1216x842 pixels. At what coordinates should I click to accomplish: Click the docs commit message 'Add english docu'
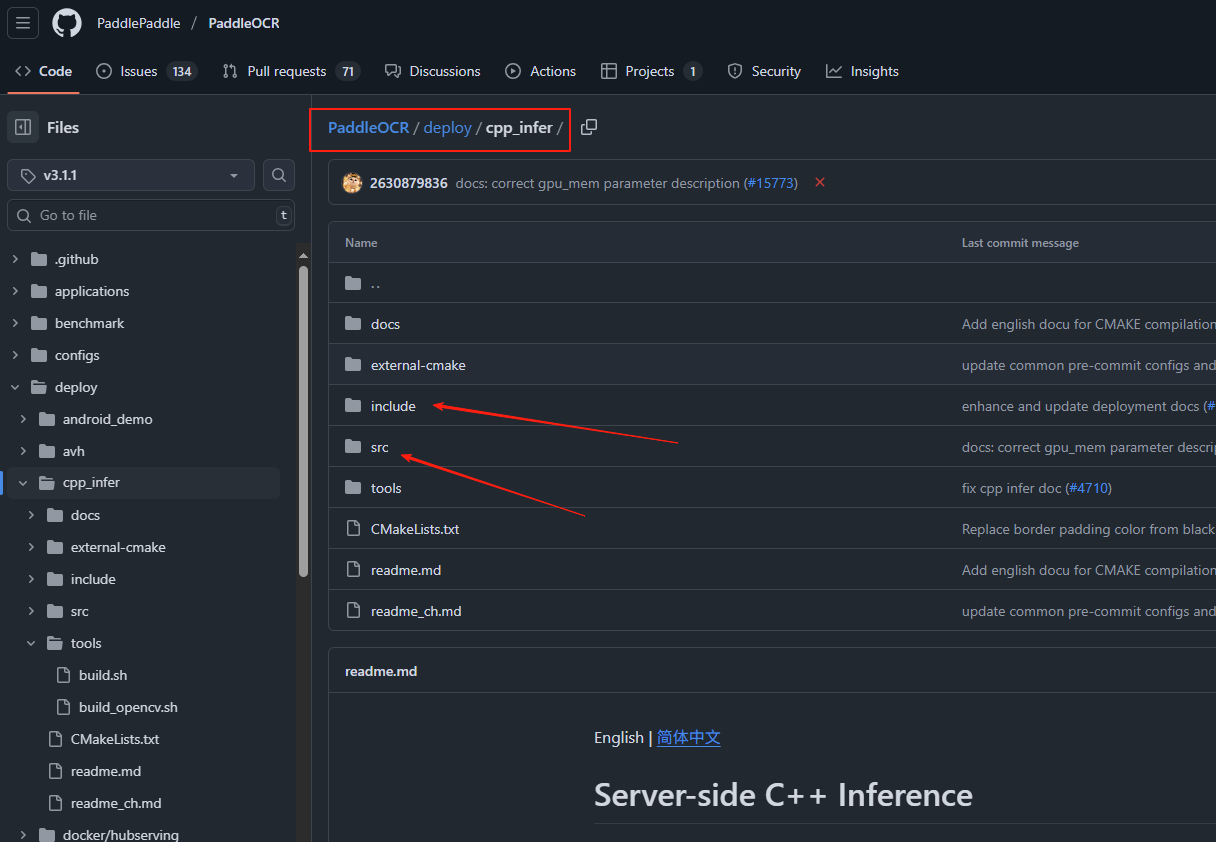(1088, 324)
